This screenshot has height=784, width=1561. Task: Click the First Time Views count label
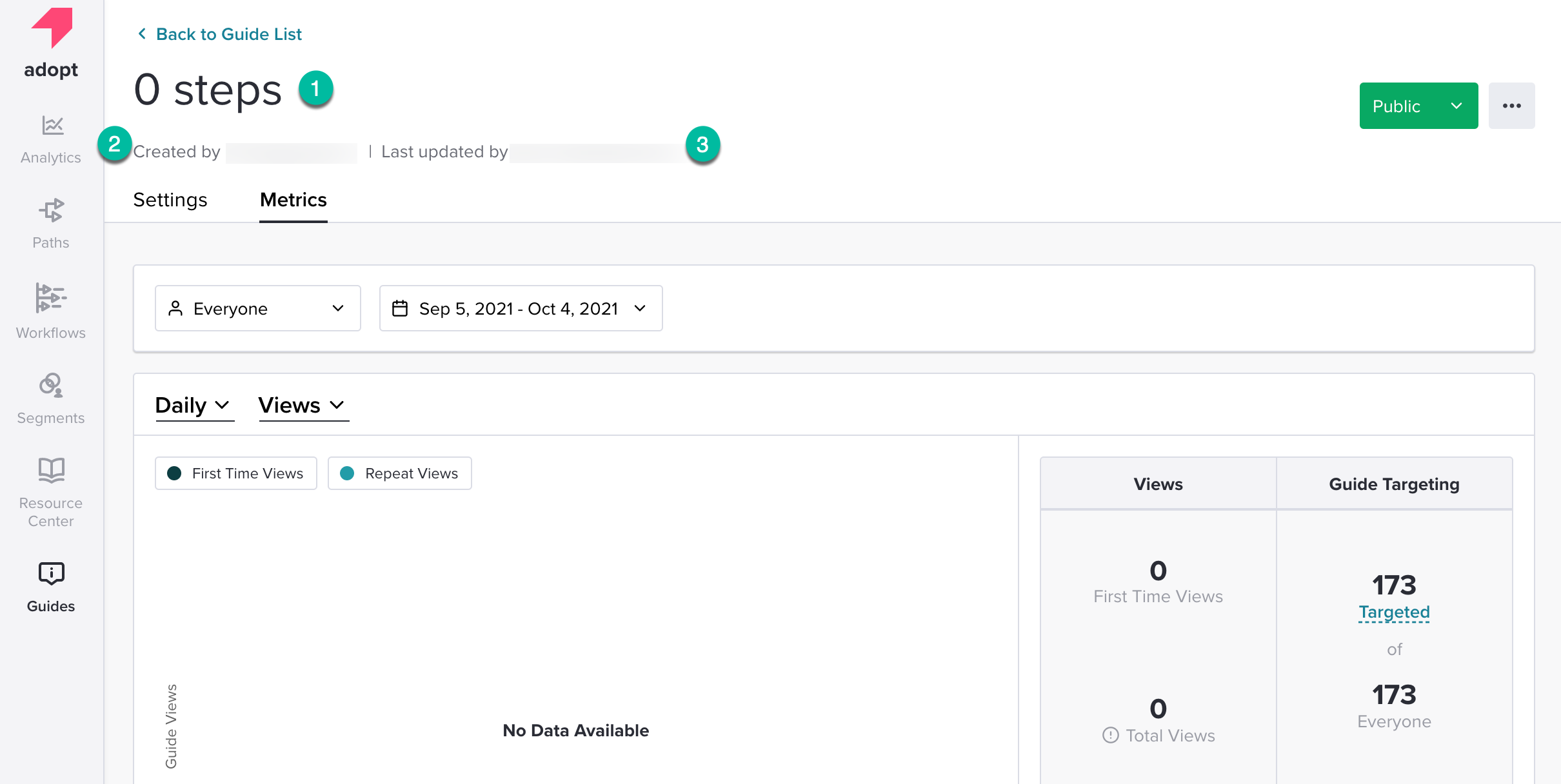[1158, 596]
